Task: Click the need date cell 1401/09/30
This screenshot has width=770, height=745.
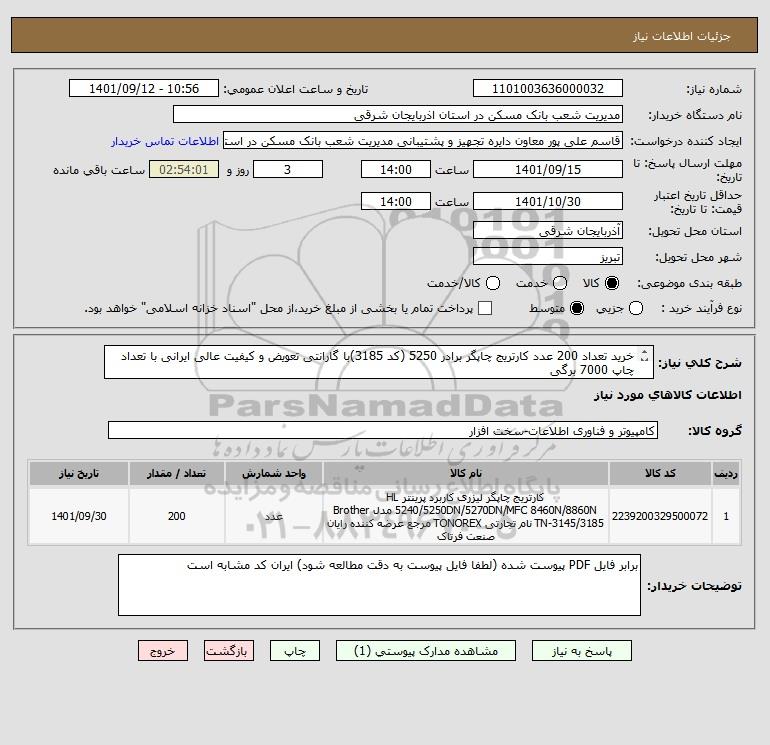Action: pyautogui.click(x=79, y=516)
